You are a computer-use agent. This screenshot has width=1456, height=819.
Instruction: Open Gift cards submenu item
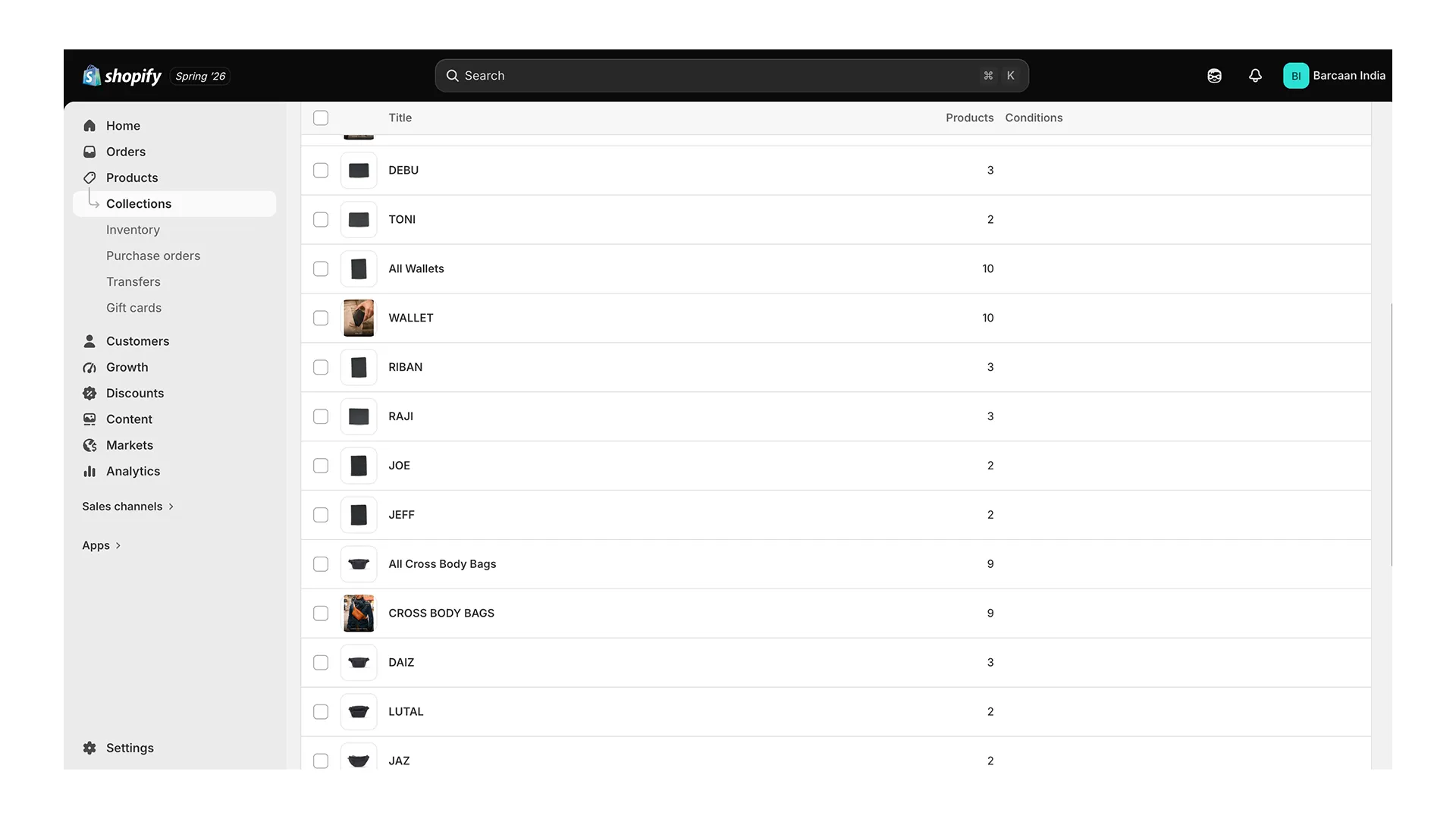pyautogui.click(x=134, y=308)
